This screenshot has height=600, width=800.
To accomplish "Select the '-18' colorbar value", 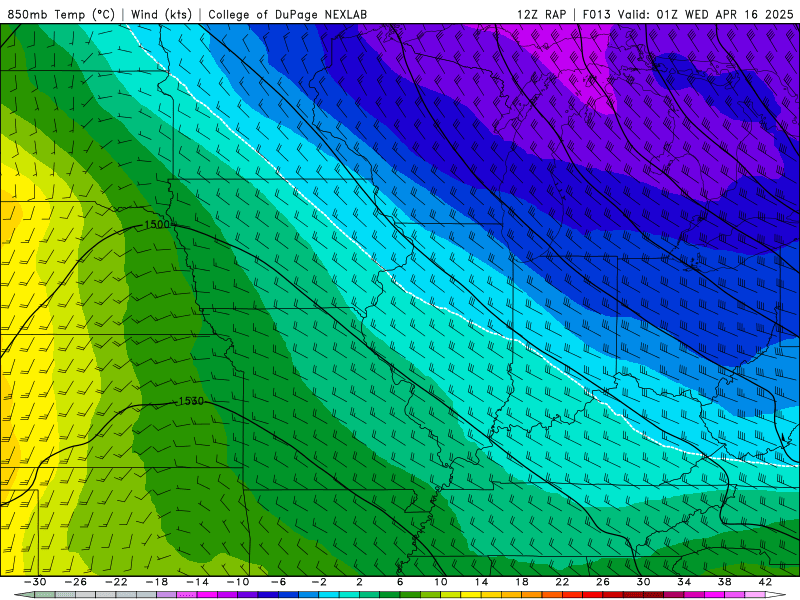I will [157, 582].
